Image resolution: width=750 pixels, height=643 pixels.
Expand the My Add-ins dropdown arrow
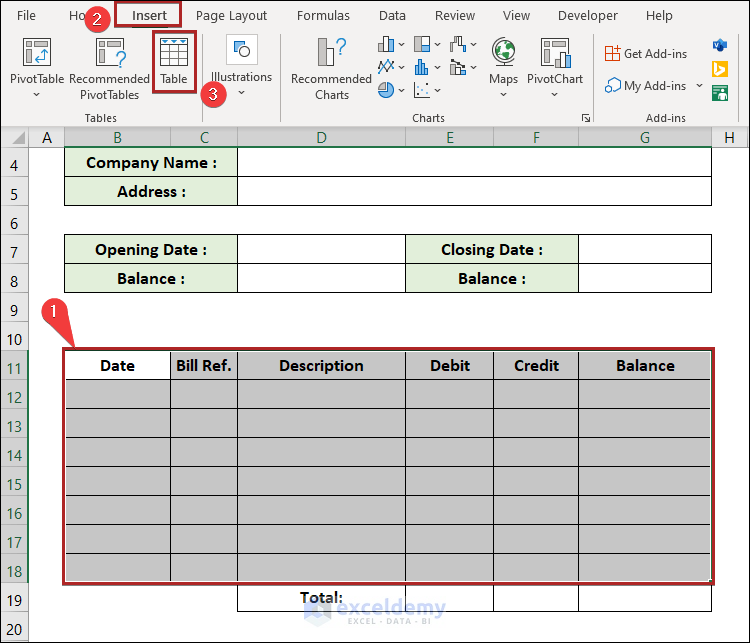click(x=699, y=86)
